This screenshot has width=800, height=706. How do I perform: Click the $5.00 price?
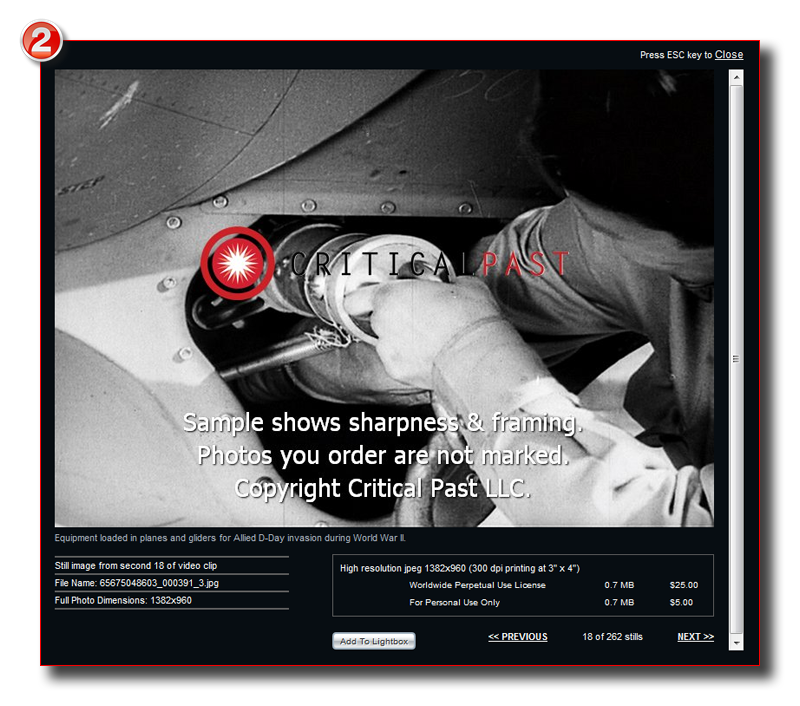click(681, 602)
